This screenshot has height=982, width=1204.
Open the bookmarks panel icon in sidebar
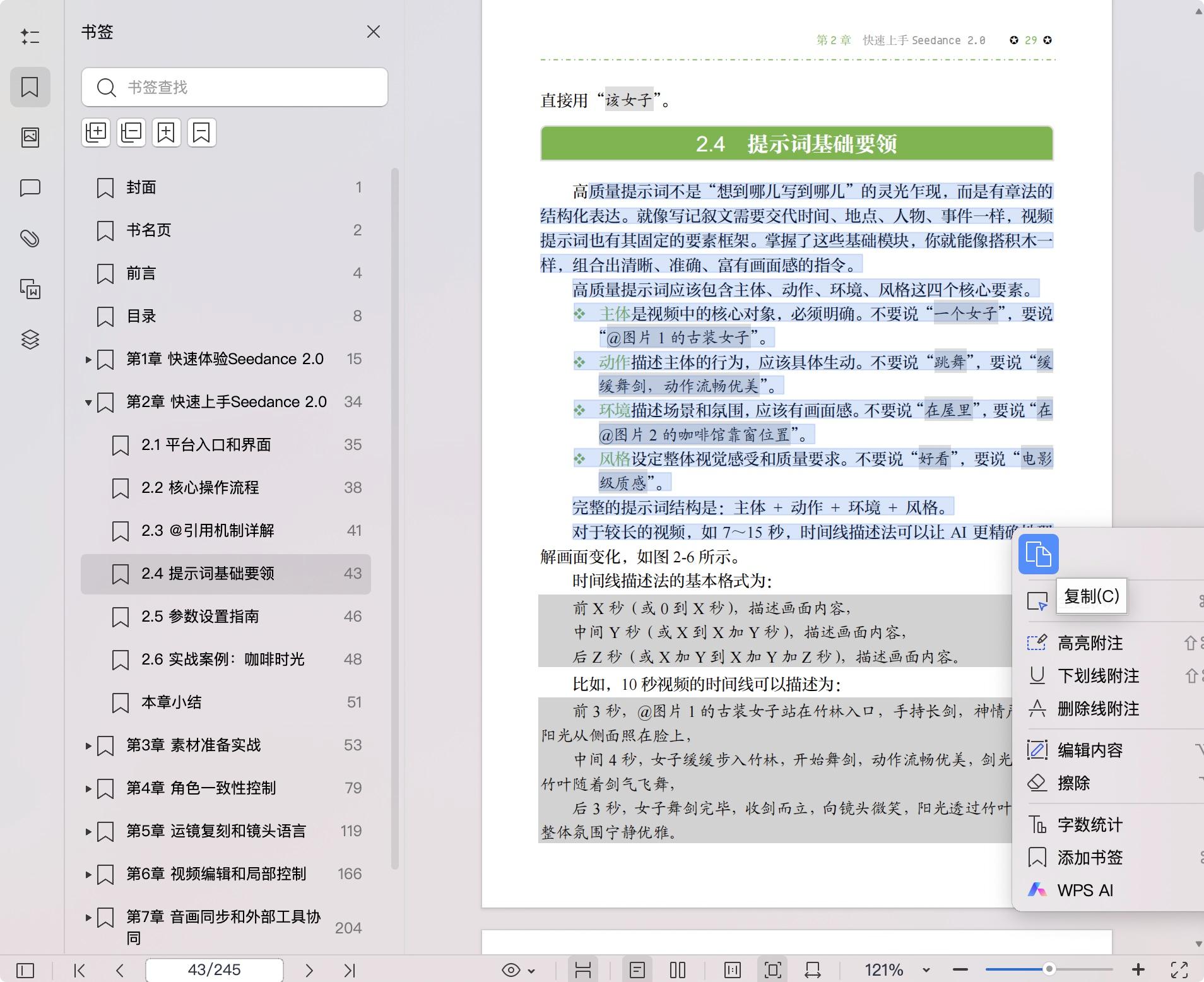(x=30, y=86)
